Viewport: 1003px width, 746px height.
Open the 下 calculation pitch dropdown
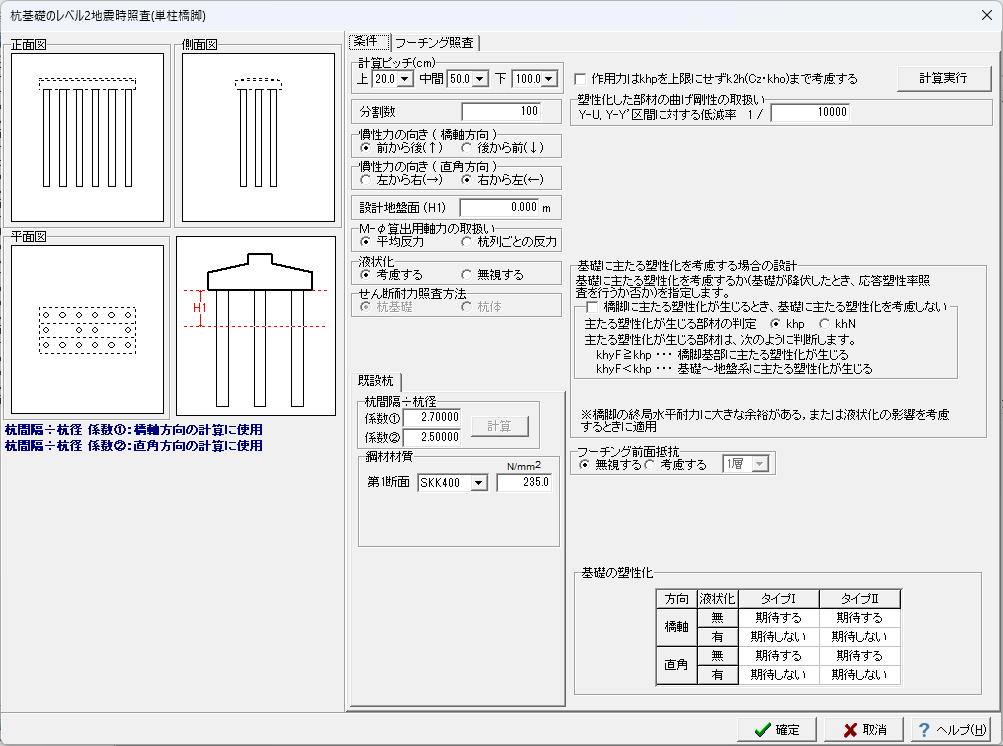[548, 79]
